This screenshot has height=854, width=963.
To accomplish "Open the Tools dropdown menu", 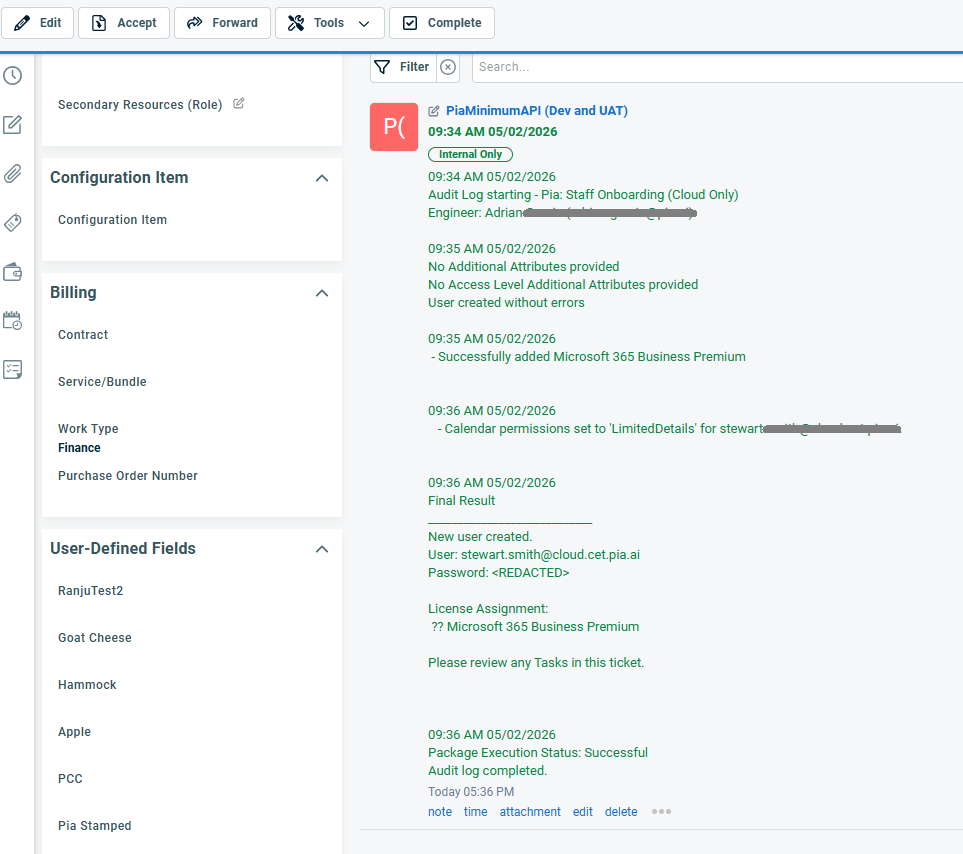I will point(329,23).
